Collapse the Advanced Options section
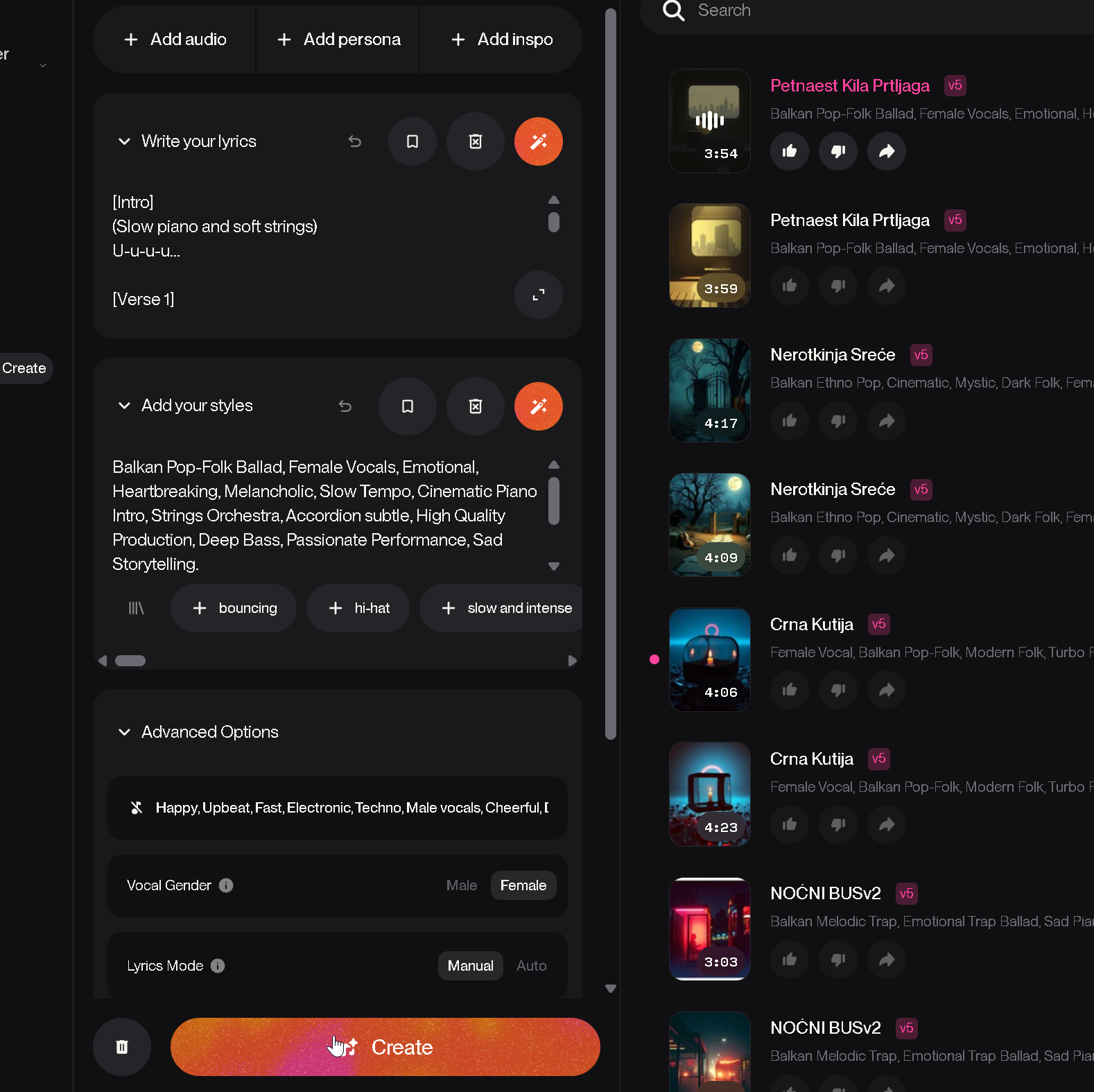The image size is (1094, 1092). point(125,732)
